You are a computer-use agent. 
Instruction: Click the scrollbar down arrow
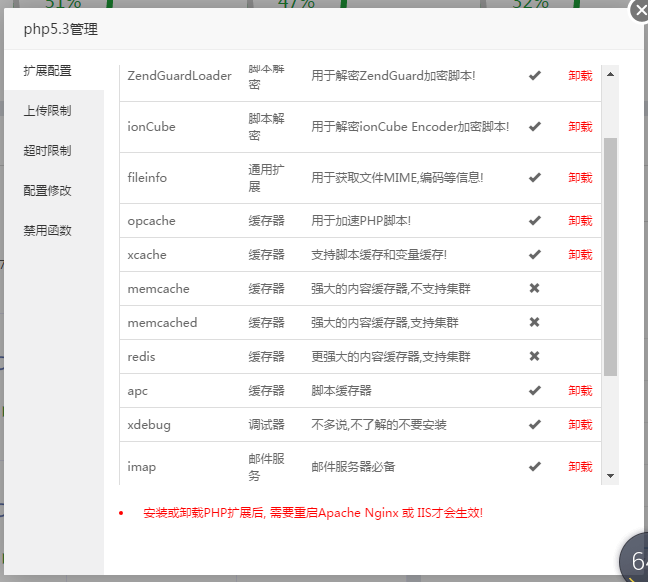click(610, 476)
